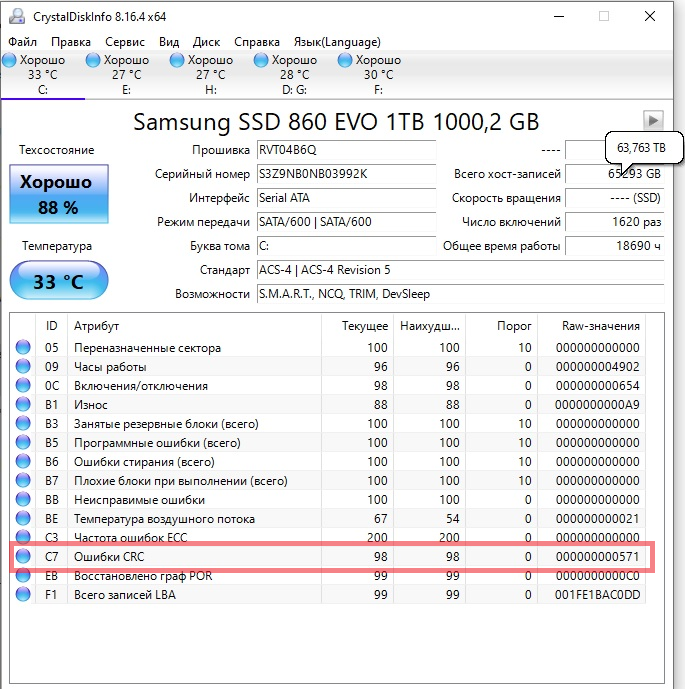Click raw value 001FE1BAC0DD

pyautogui.click(x=597, y=595)
